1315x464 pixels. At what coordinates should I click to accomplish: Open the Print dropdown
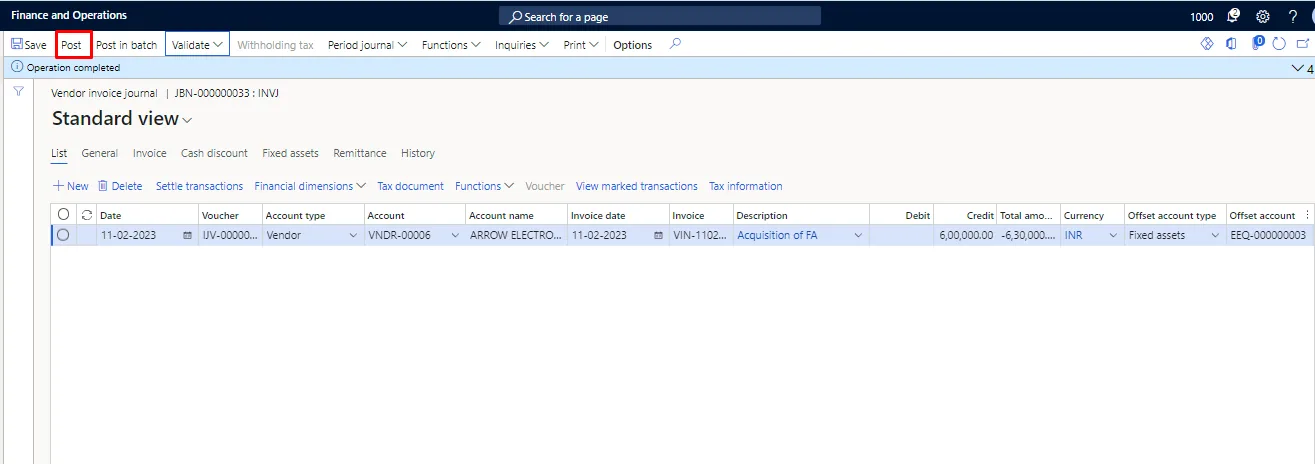click(580, 45)
